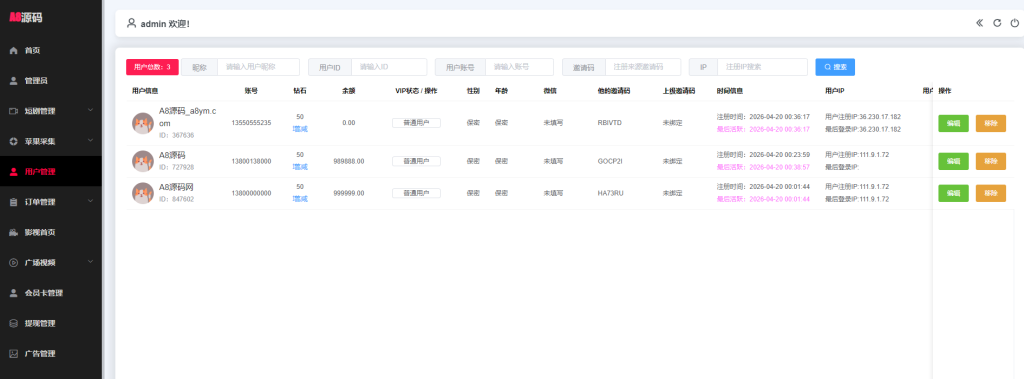Expand the 订单管理 submenu chevron
This screenshot has height=379, width=1024.
[91, 201]
